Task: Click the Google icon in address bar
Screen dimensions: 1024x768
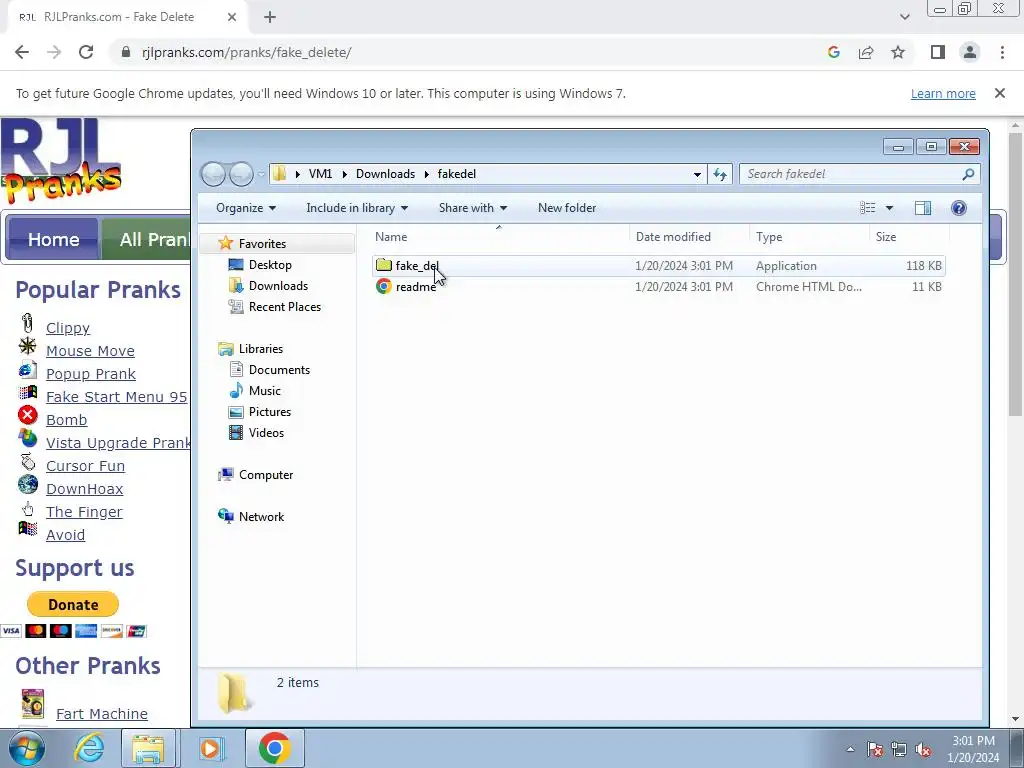Action: point(833,52)
